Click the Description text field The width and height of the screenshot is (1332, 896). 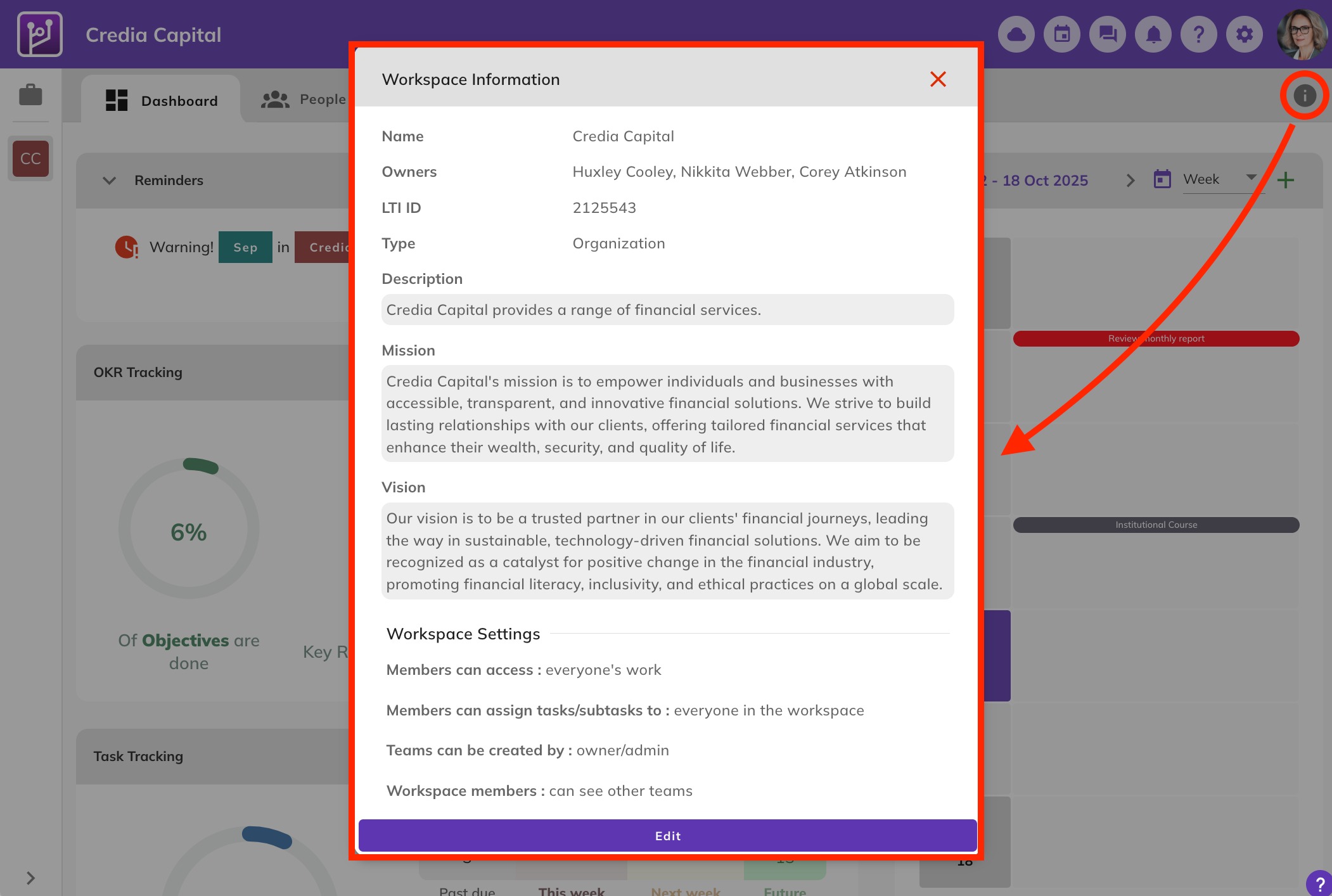click(667, 310)
